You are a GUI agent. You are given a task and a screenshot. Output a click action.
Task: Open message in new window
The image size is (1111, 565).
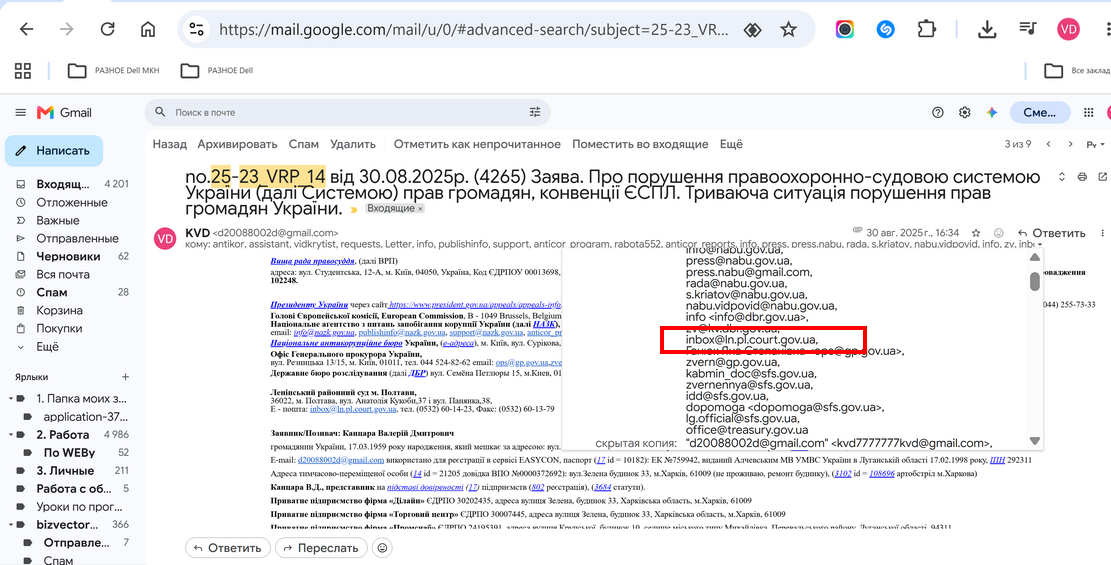tap(1102, 177)
